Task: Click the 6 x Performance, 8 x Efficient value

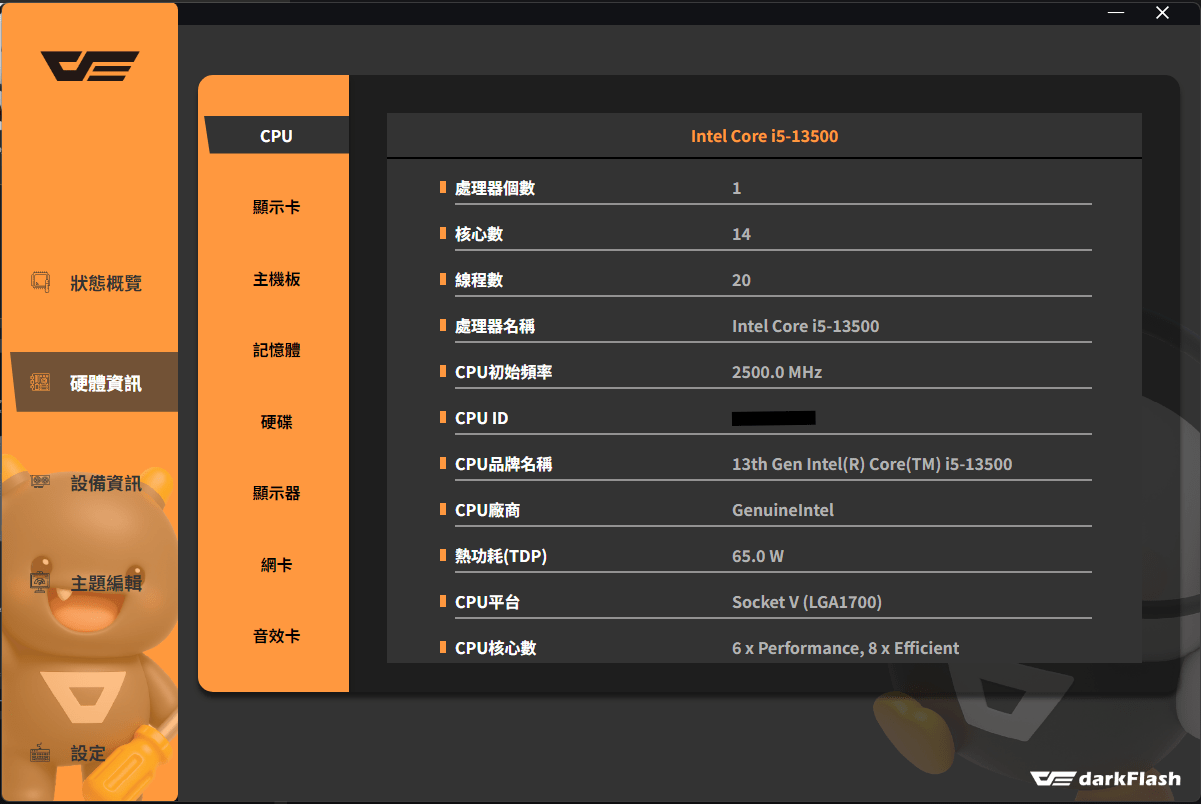Action: 845,648
